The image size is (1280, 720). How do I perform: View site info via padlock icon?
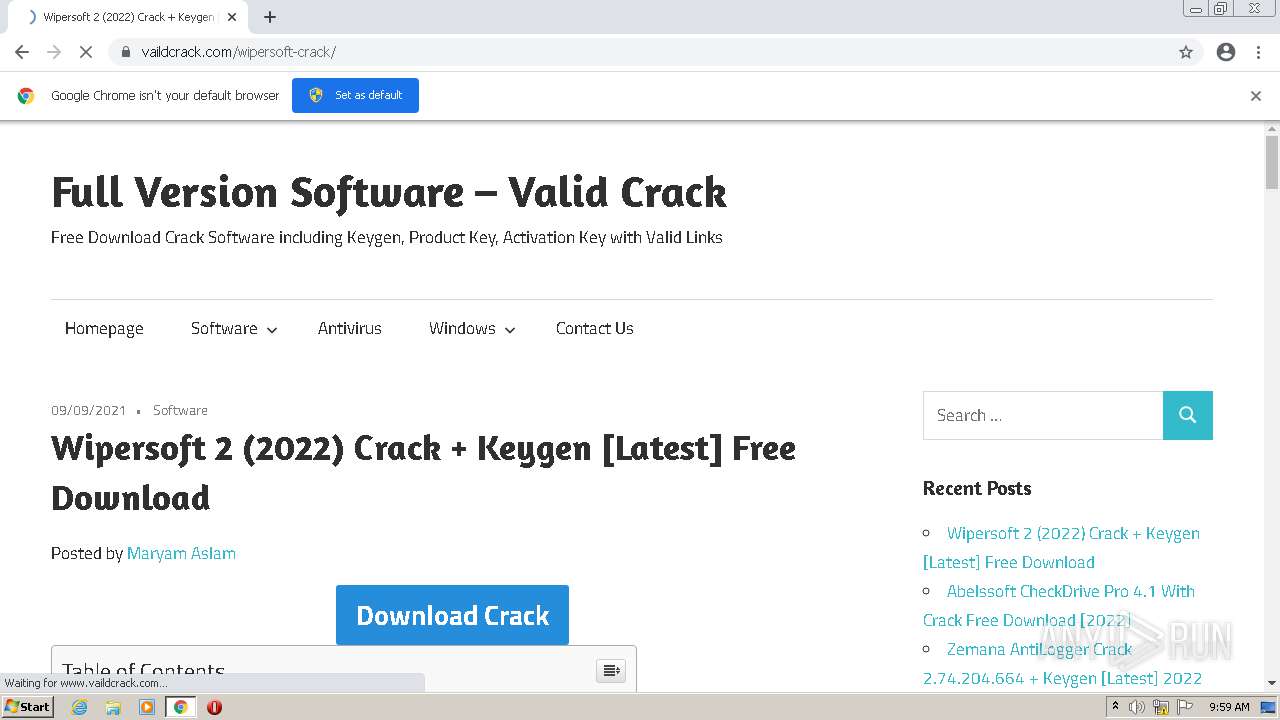click(x=125, y=52)
